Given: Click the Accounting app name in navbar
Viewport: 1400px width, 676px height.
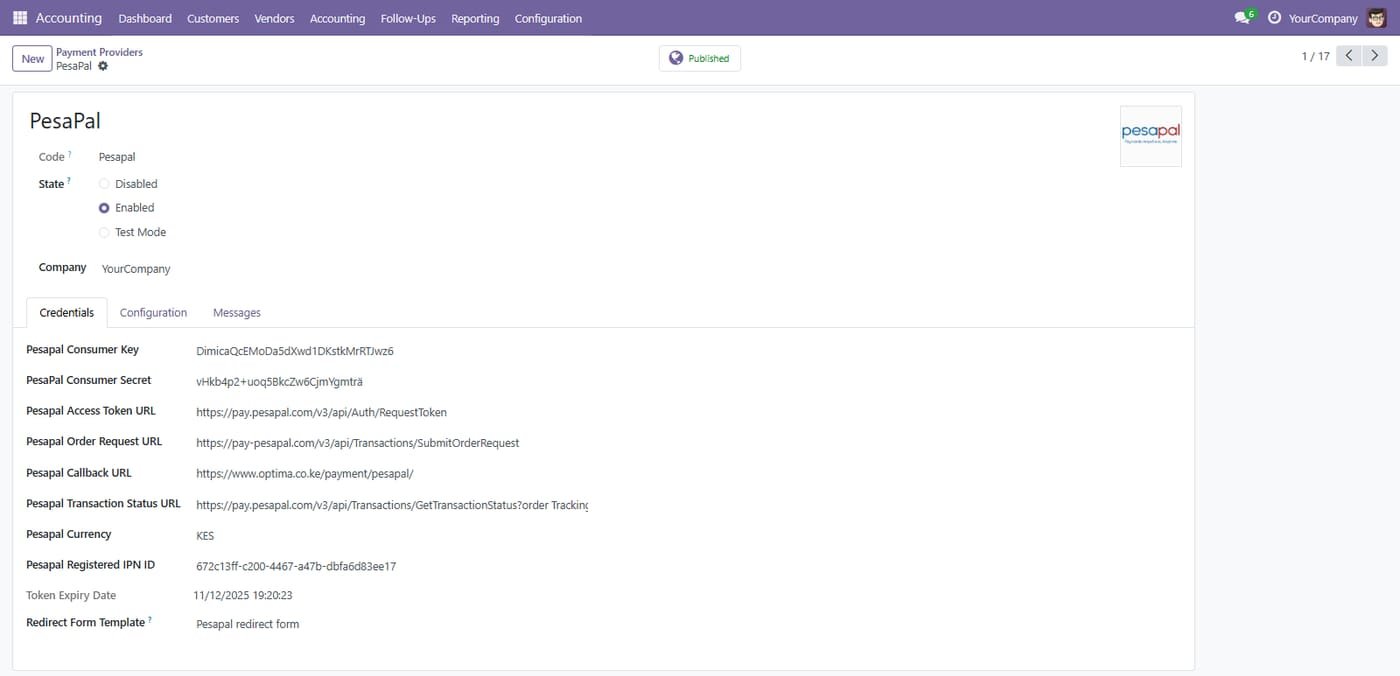Looking at the screenshot, I should [68, 18].
